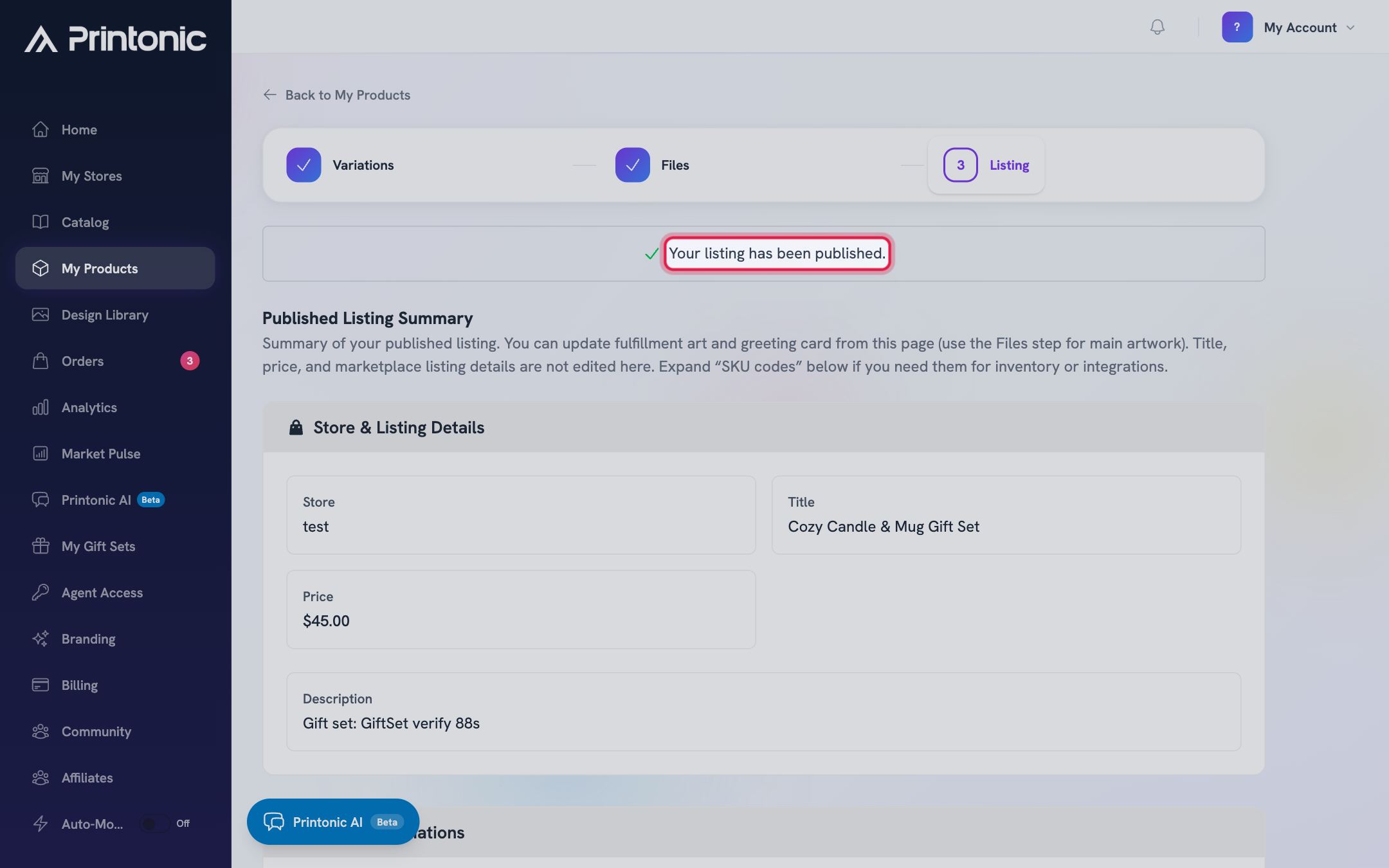Image resolution: width=1389 pixels, height=868 pixels.
Task: Click the Agent Access key icon
Action: [x=41, y=592]
